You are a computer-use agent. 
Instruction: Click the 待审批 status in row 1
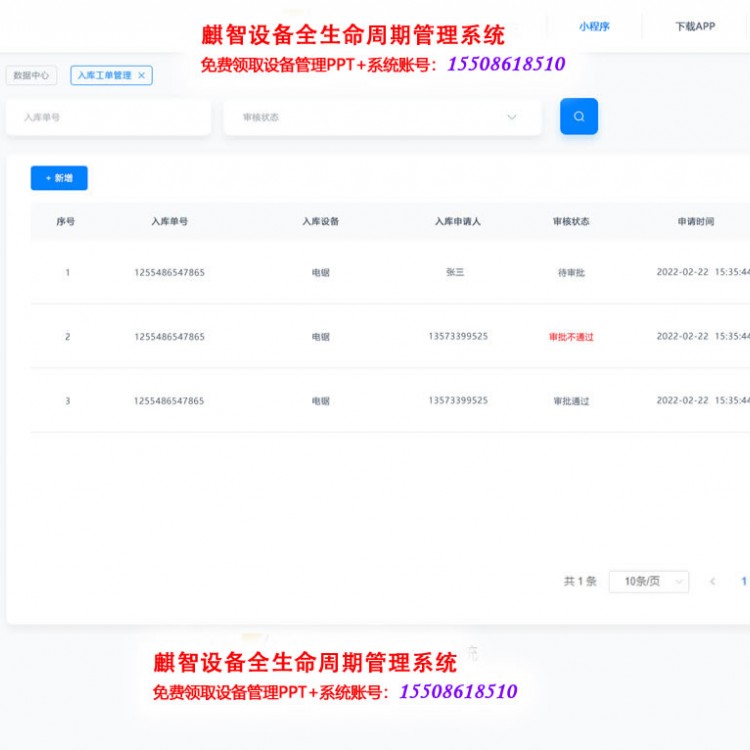click(571, 272)
